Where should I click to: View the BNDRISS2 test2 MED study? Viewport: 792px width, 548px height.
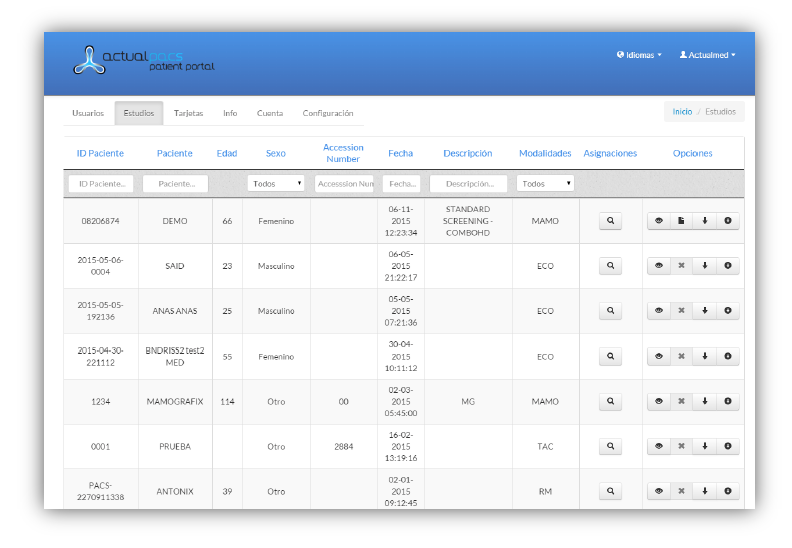(659, 356)
